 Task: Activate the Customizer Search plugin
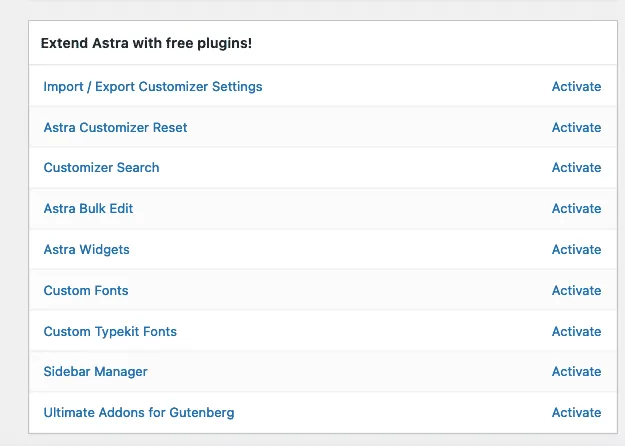pyautogui.click(x=576, y=168)
